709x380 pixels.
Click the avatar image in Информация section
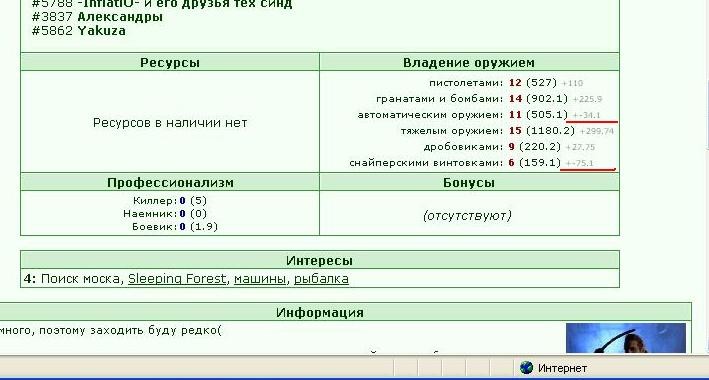(626, 338)
